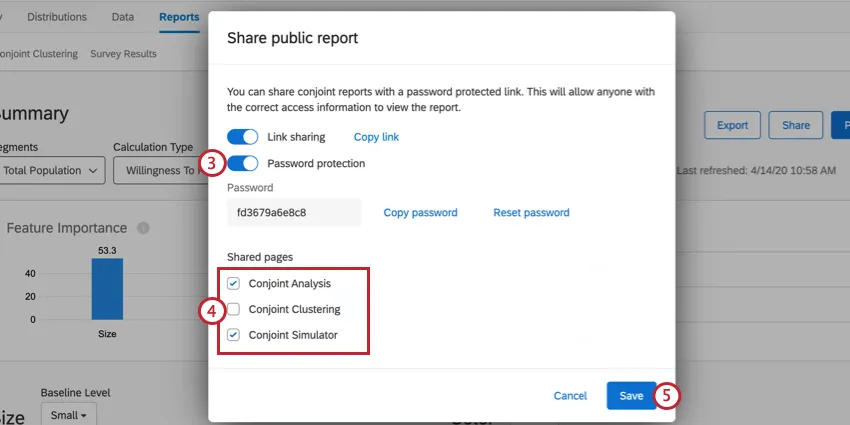
Task: Open the Data tab
Action: [123, 17]
